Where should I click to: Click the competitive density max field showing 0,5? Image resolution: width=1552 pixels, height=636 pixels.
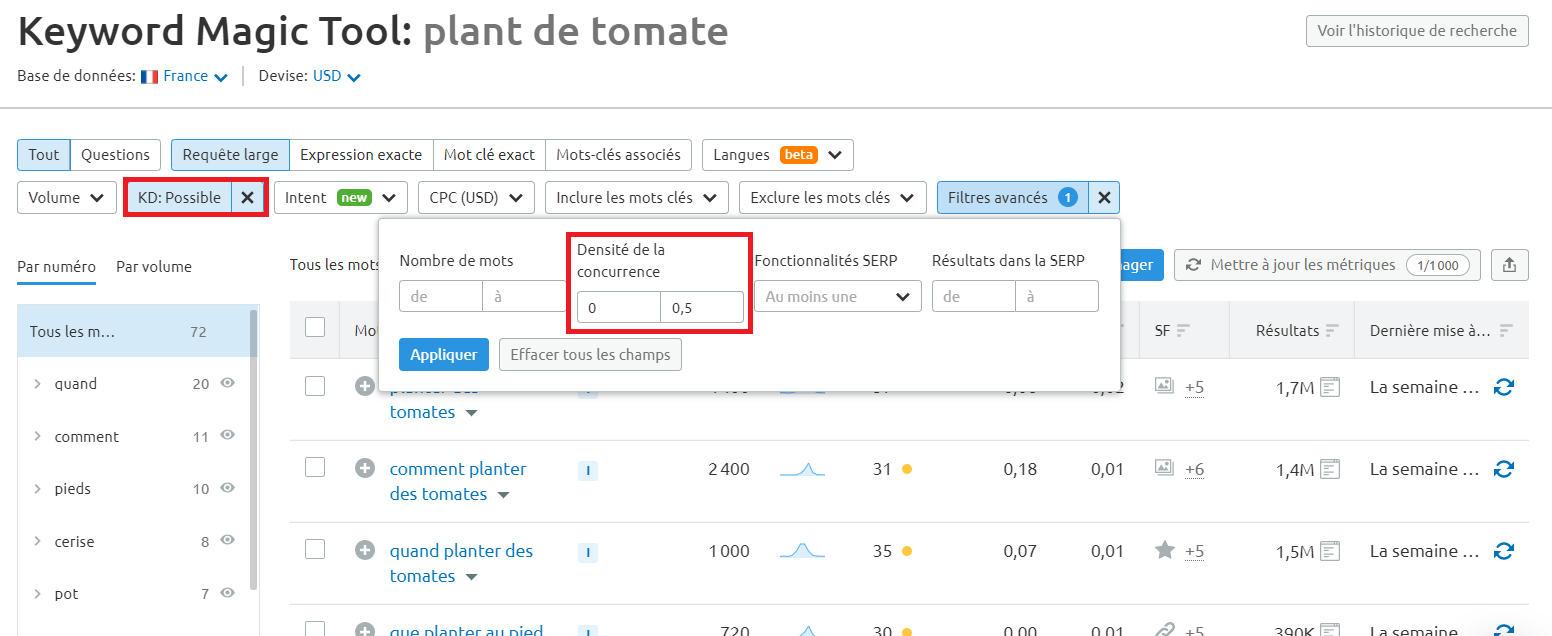(702, 307)
